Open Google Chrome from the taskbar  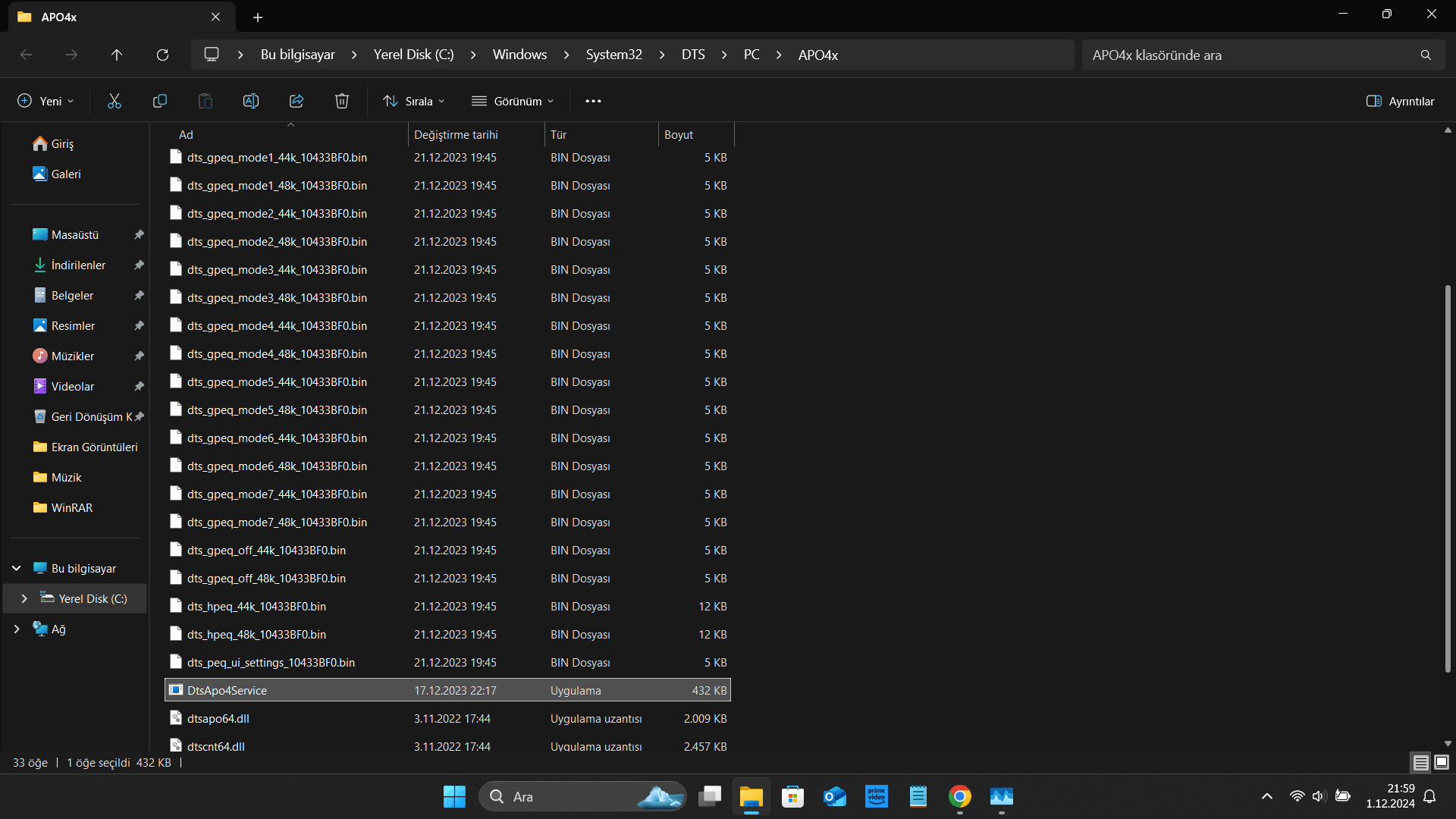(x=959, y=796)
